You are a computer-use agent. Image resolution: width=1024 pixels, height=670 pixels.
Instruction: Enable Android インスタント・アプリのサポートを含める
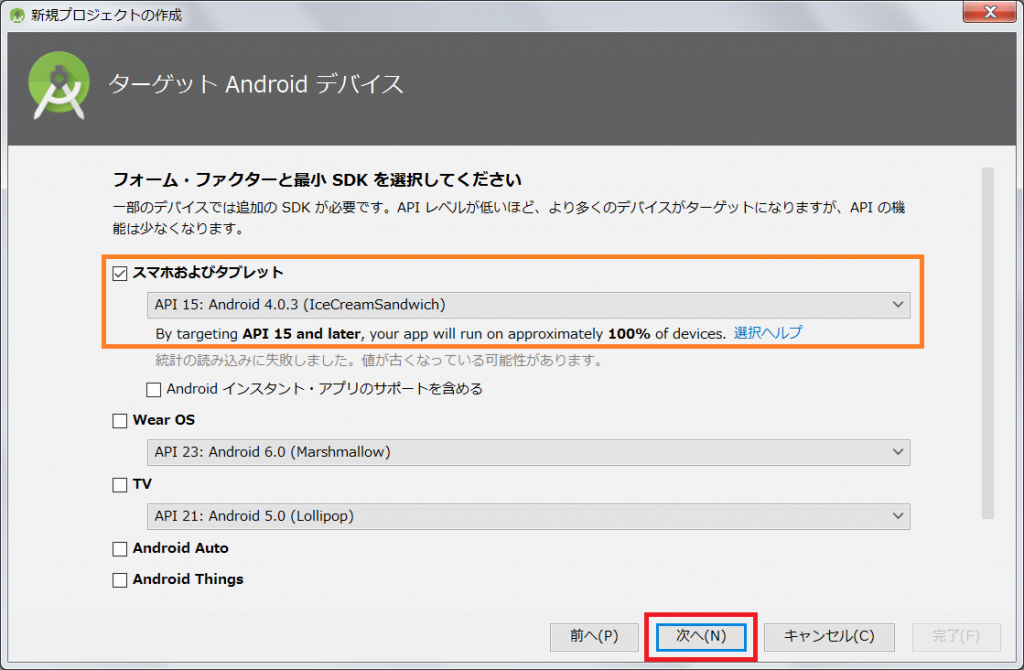tap(155, 389)
